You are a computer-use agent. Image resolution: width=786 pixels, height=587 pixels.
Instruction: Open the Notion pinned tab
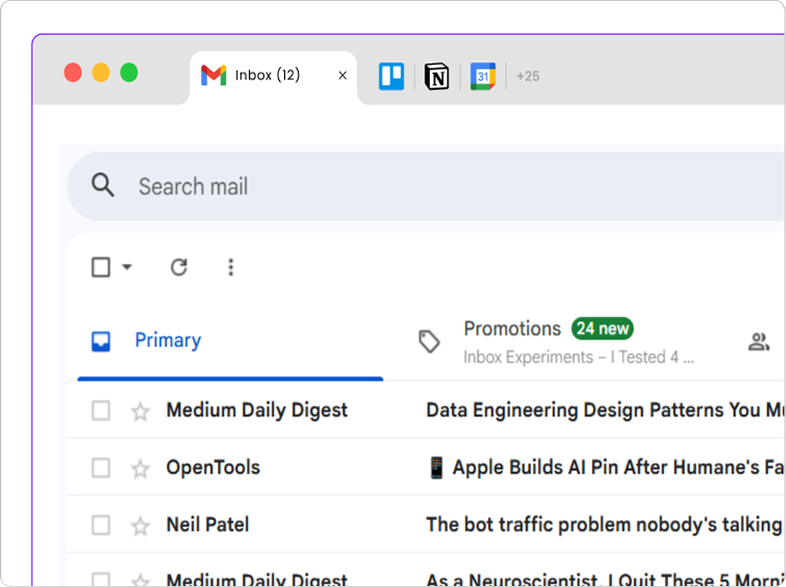coord(437,76)
